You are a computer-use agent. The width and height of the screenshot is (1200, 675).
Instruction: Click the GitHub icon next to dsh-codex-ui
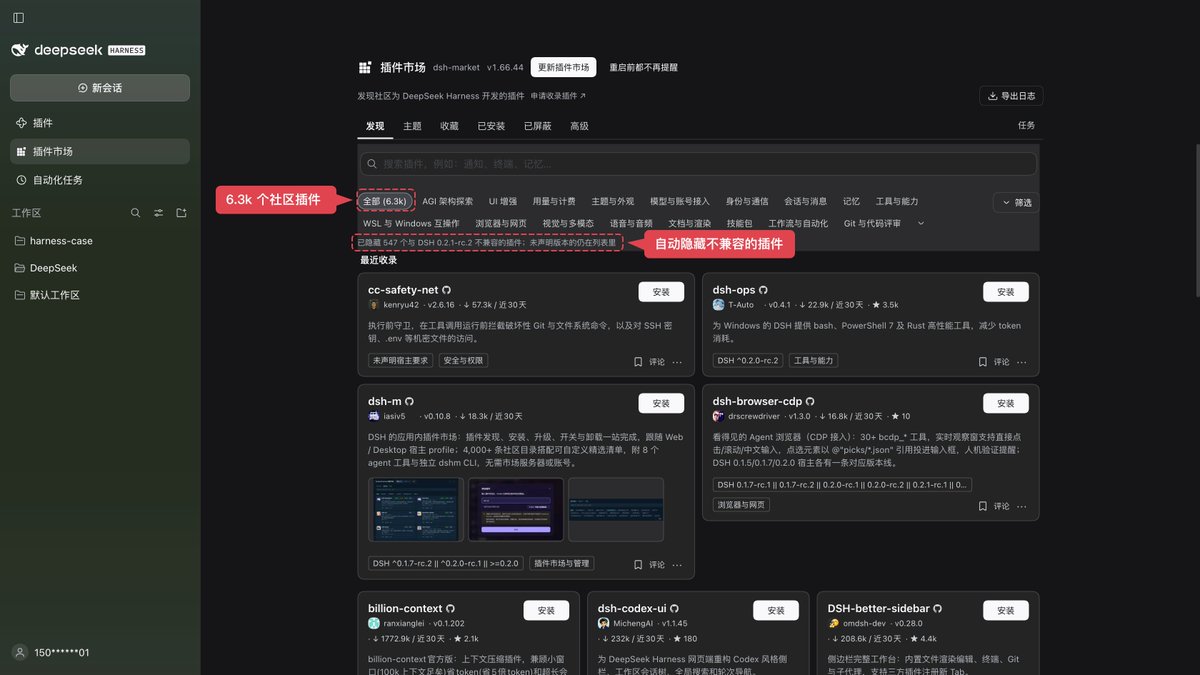click(674, 608)
